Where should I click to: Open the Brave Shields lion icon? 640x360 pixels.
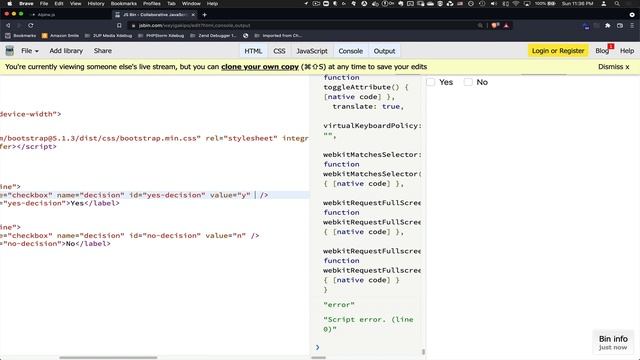pos(495,25)
